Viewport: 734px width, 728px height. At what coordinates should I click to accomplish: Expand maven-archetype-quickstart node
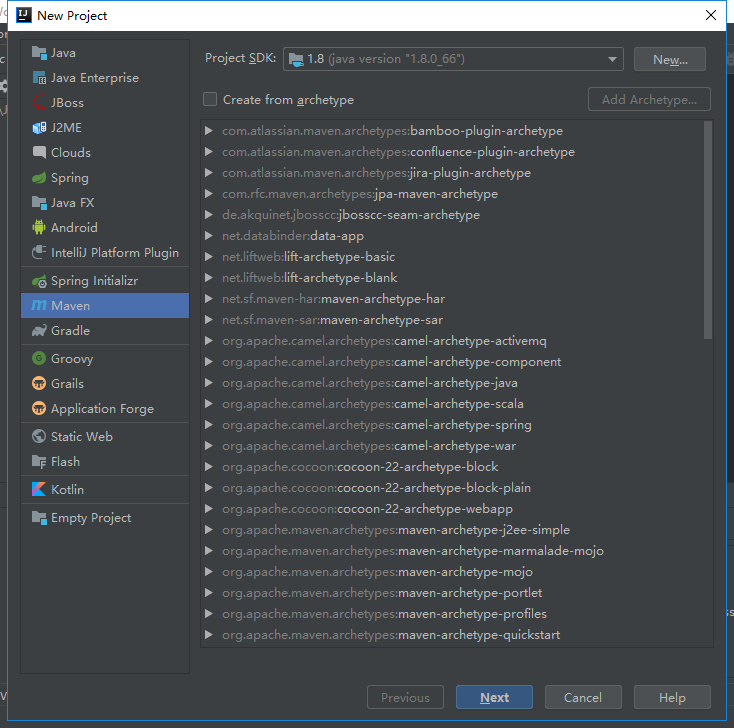(x=209, y=635)
